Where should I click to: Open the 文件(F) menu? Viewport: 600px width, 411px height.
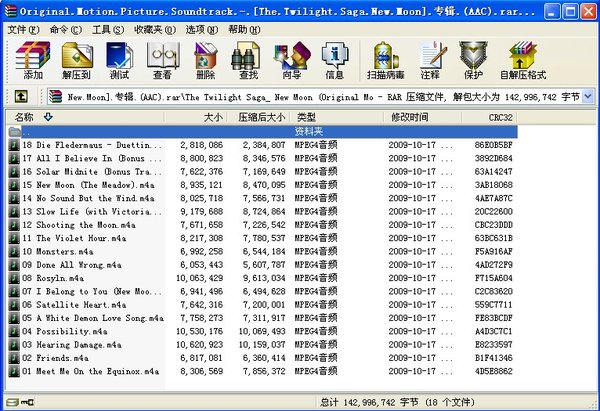coord(23,29)
